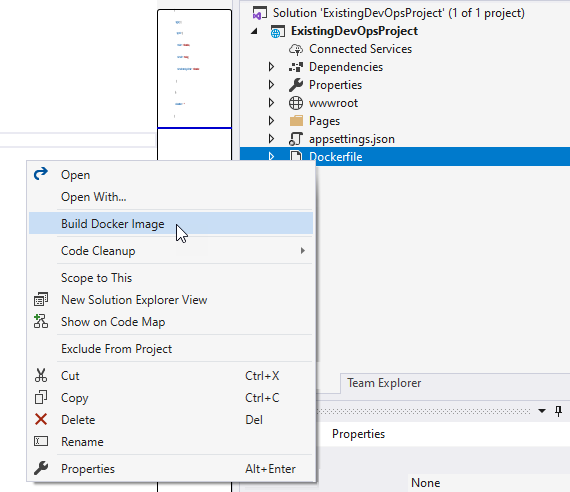The width and height of the screenshot is (570, 492).
Task: Select Connected Services in Solution Explorer
Action: coord(360,49)
